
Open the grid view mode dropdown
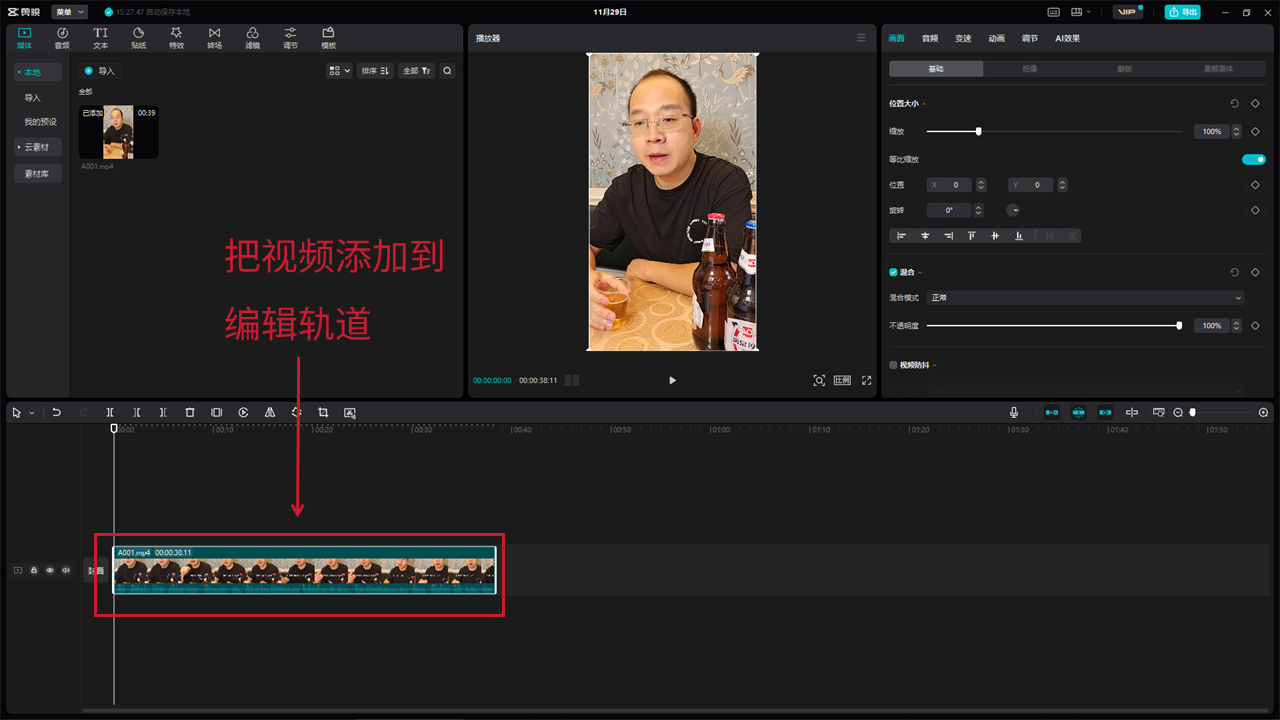(x=340, y=71)
